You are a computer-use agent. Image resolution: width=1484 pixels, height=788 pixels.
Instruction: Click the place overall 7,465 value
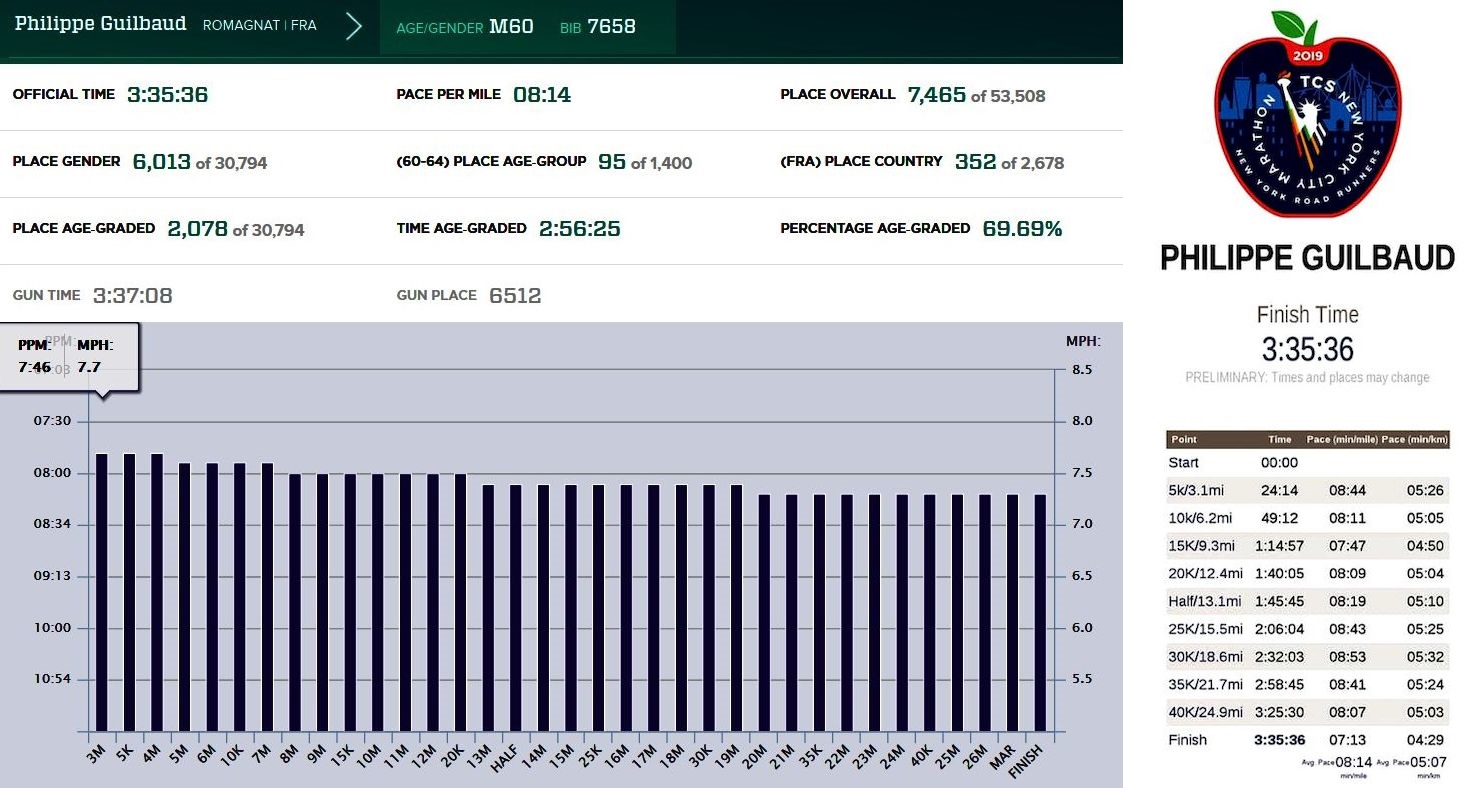click(x=937, y=95)
